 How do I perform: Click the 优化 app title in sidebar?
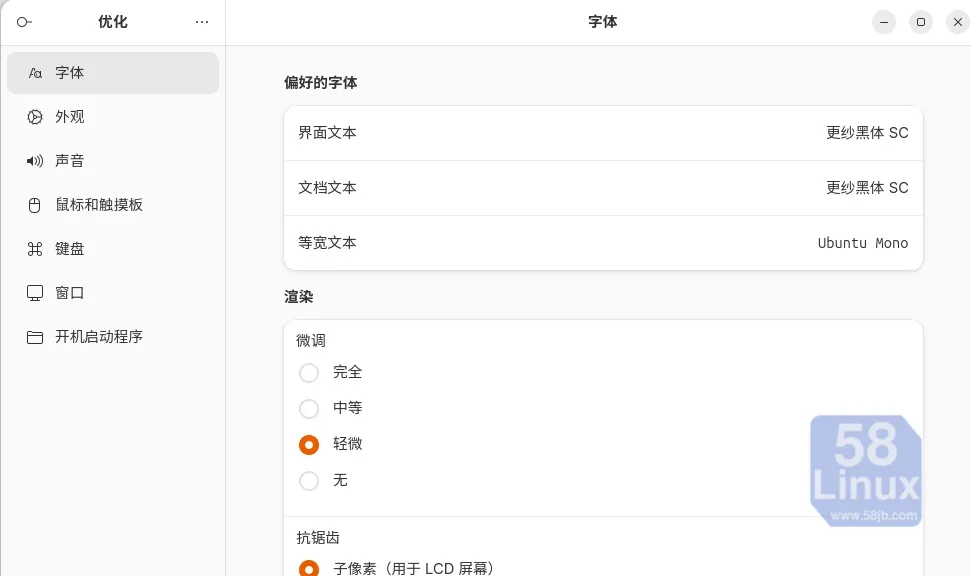113,22
